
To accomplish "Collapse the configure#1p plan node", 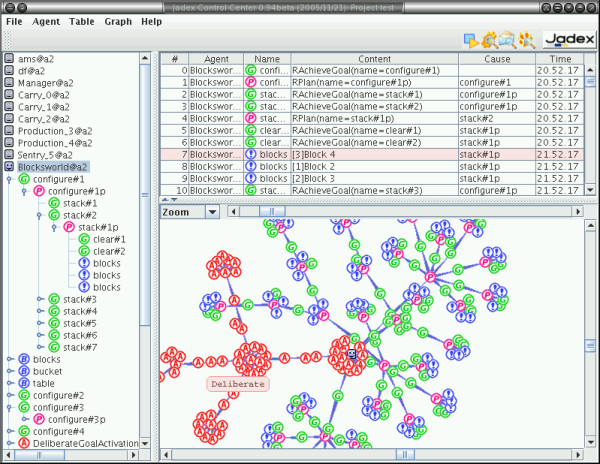I will point(24,191).
